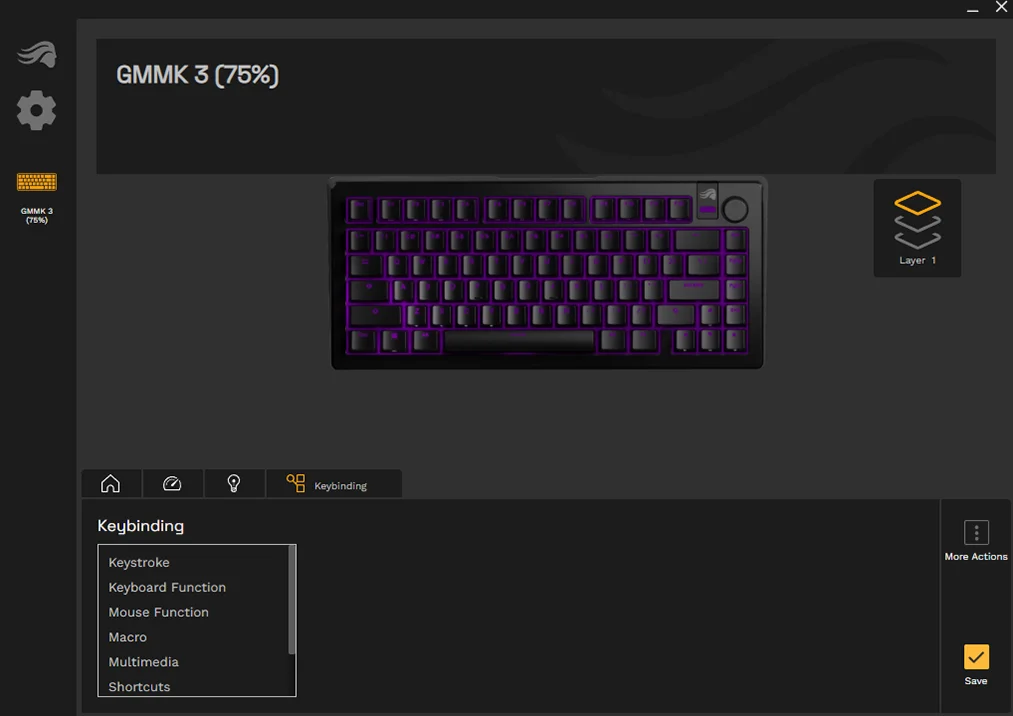
Task: Open the Glorious logo home page
Action: click(x=37, y=54)
